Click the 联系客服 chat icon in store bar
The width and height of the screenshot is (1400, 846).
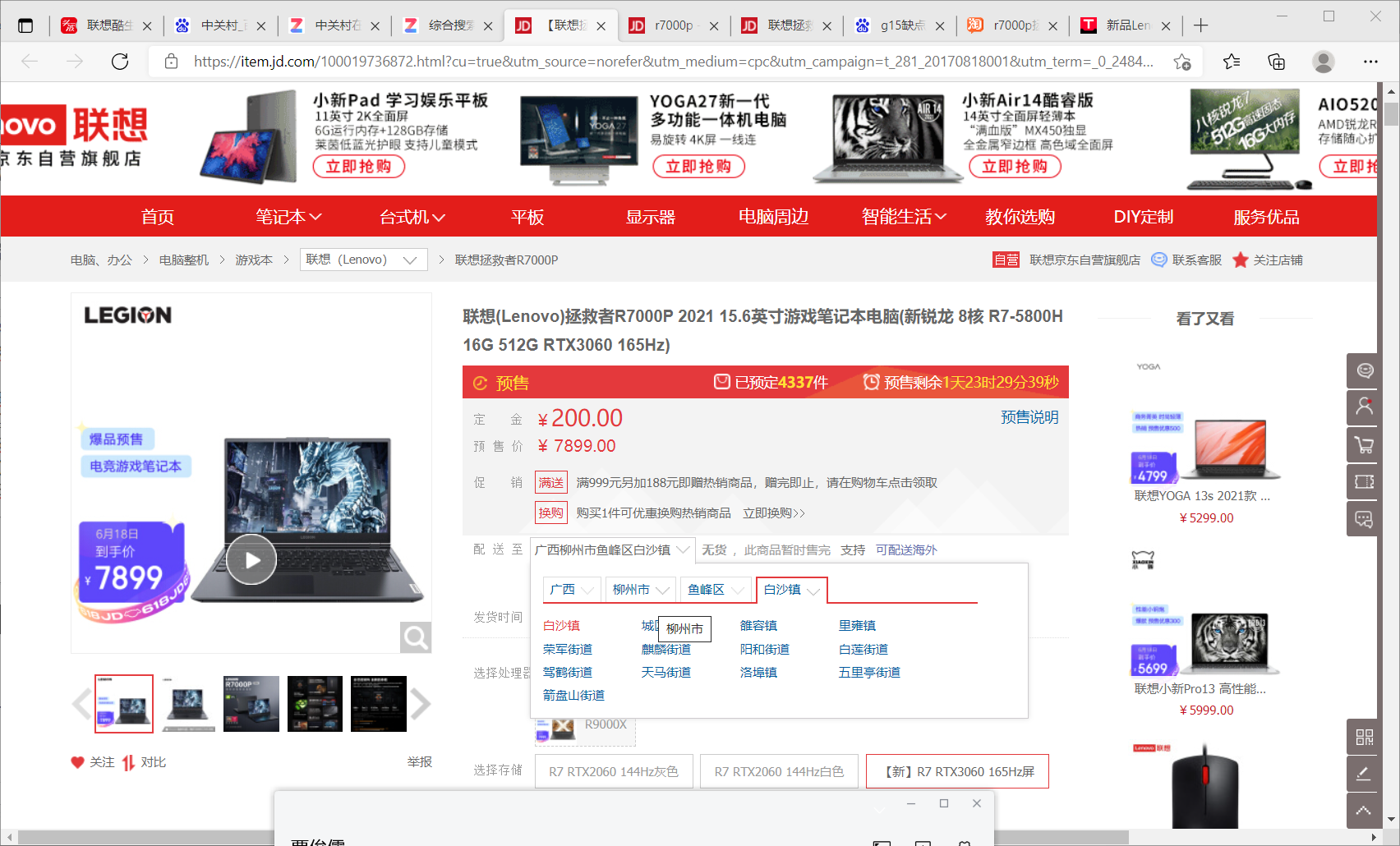[1159, 260]
